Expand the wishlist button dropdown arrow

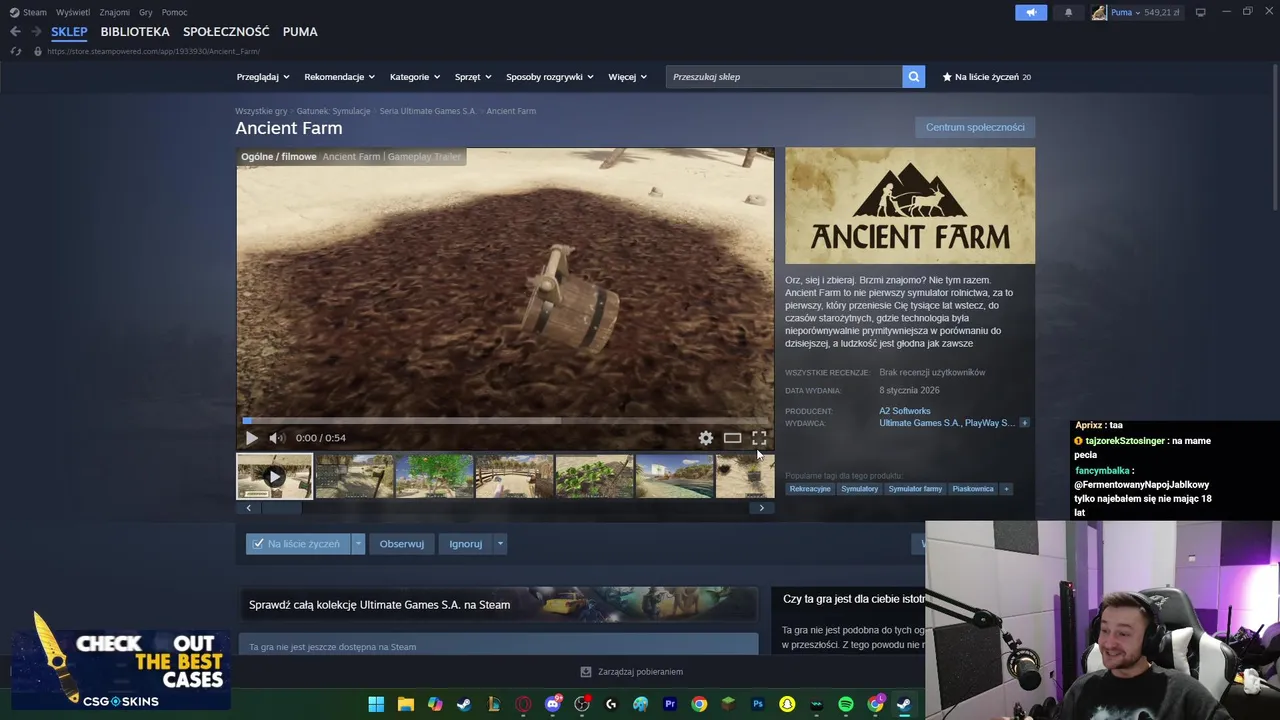coord(358,544)
